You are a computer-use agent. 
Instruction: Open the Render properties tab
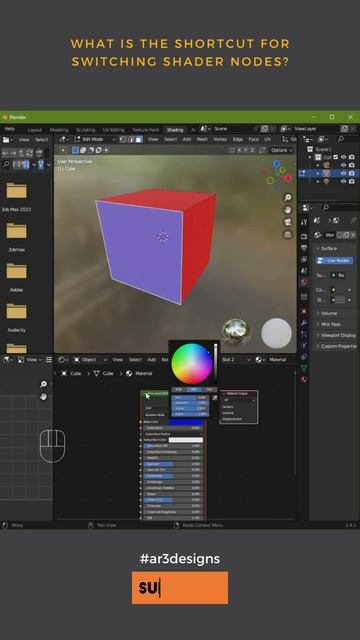(304, 236)
